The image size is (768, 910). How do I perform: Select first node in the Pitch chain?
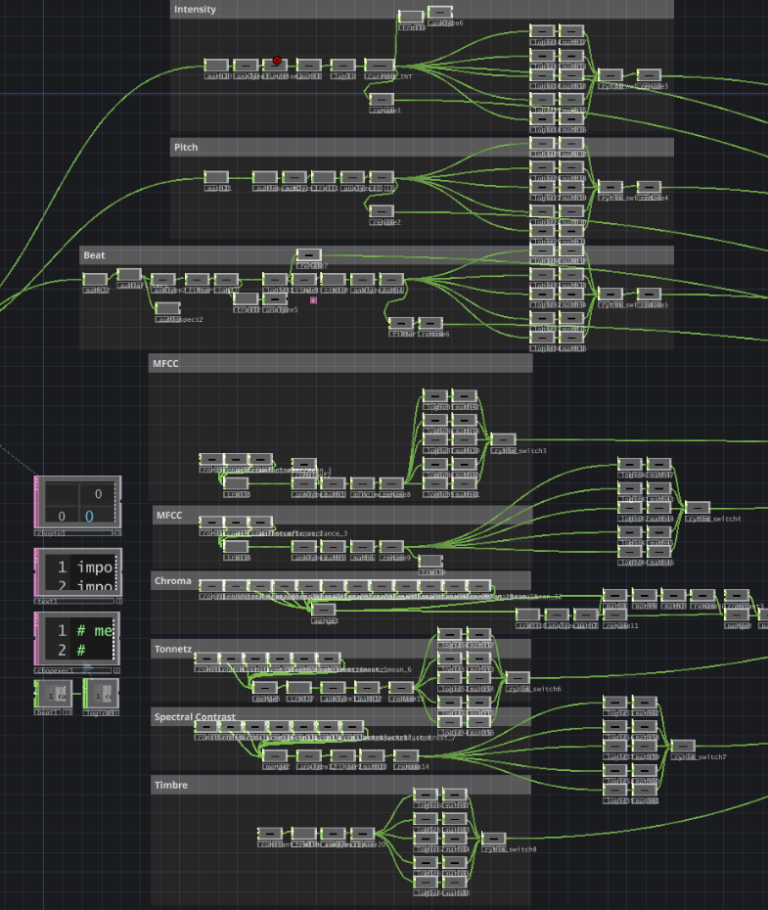coord(217,178)
